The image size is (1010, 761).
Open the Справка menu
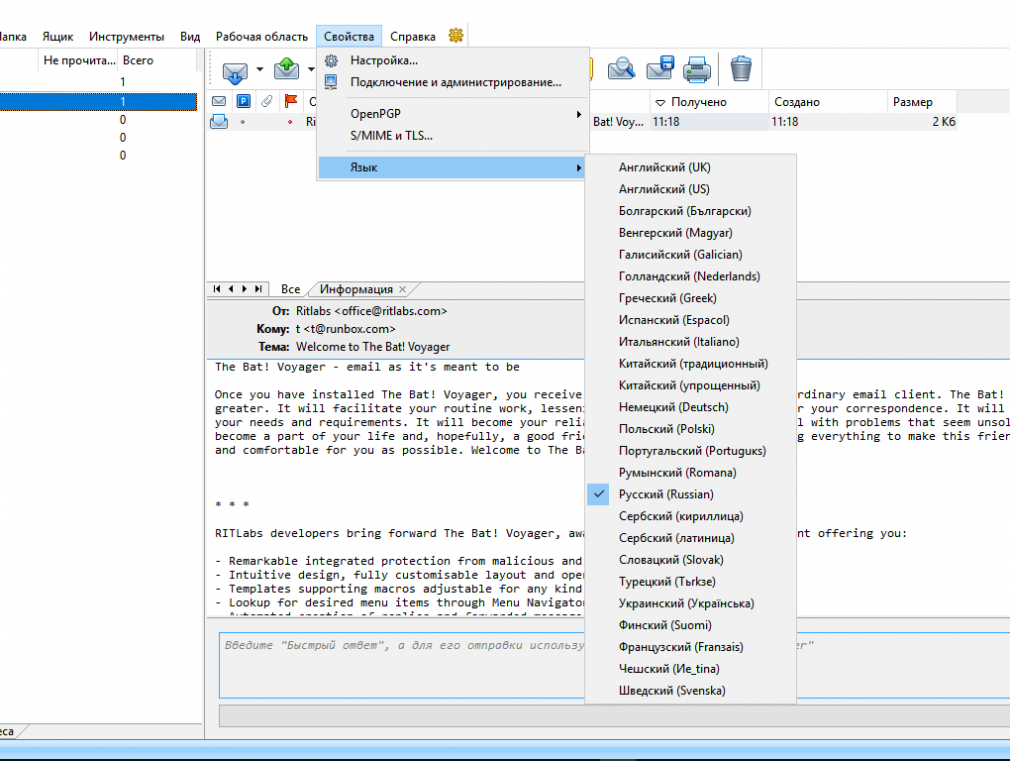(413, 37)
